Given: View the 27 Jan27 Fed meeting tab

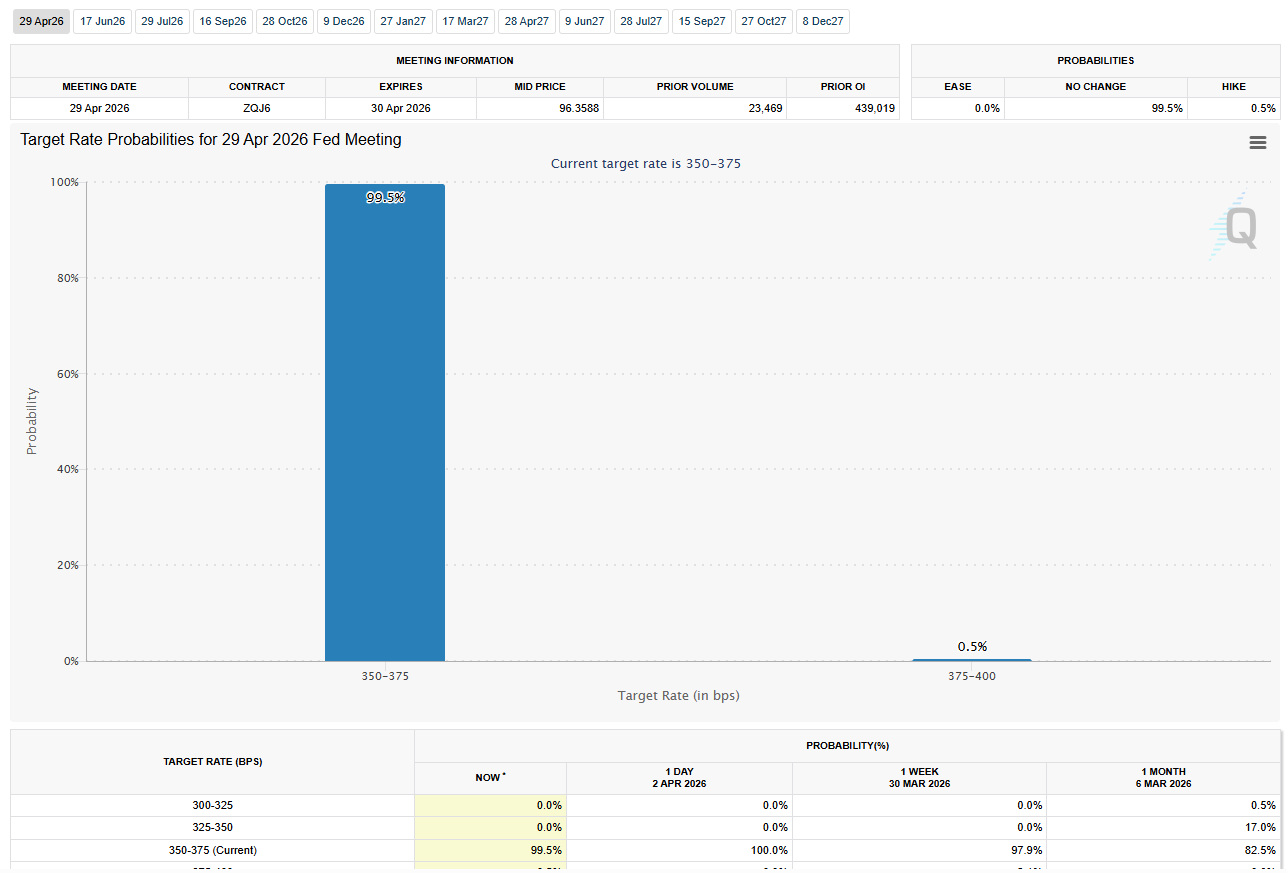Looking at the screenshot, I should click(x=403, y=21).
